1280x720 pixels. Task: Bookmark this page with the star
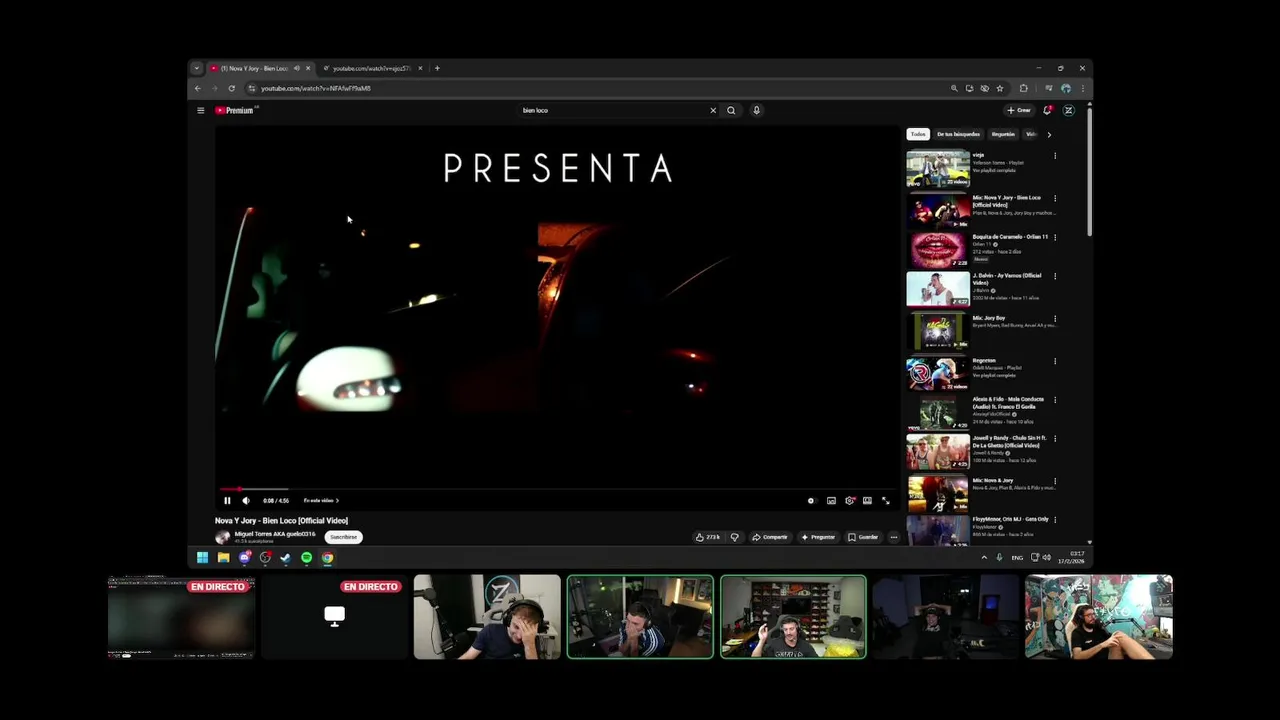click(999, 88)
